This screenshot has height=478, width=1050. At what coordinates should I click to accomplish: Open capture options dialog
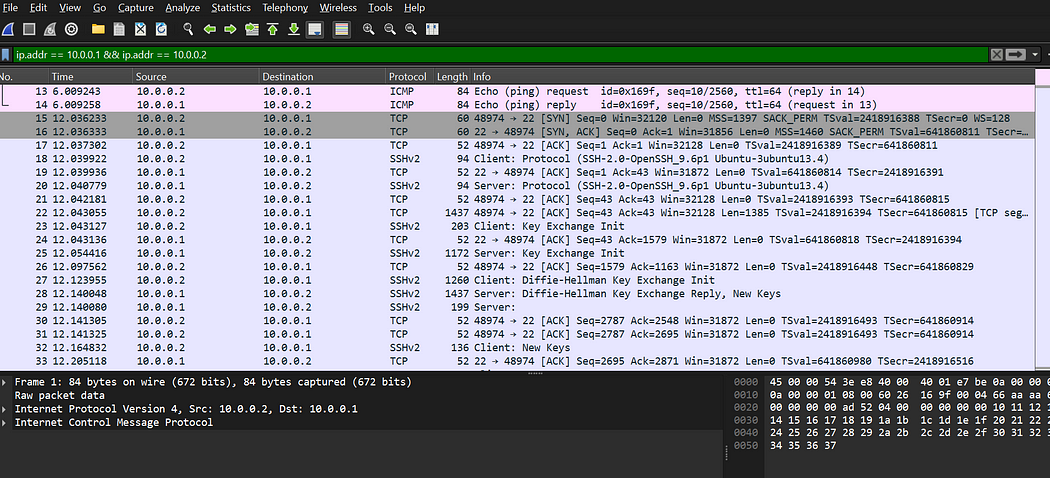point(71,29)
